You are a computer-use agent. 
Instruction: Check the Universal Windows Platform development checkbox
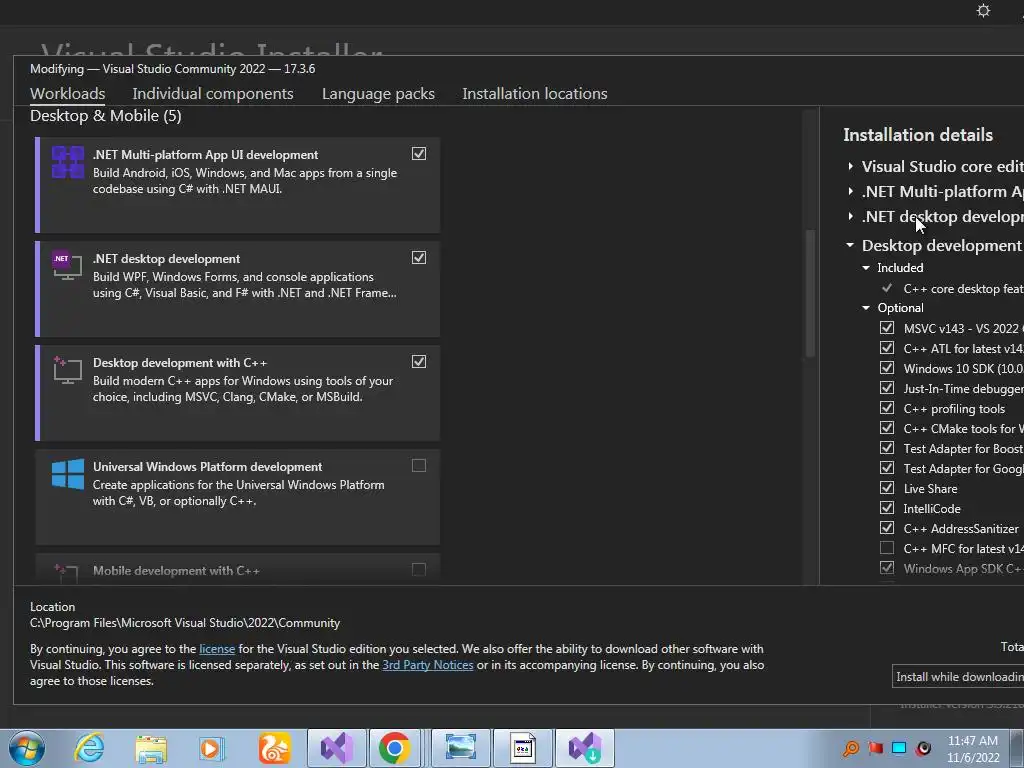pyautogui.click(x=419, y=466)
